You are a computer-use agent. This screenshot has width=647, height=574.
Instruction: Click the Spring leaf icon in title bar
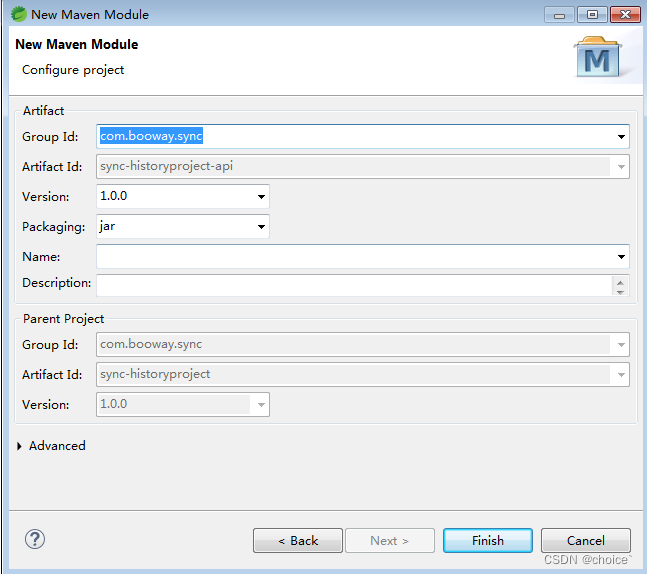tap(19, 14)
